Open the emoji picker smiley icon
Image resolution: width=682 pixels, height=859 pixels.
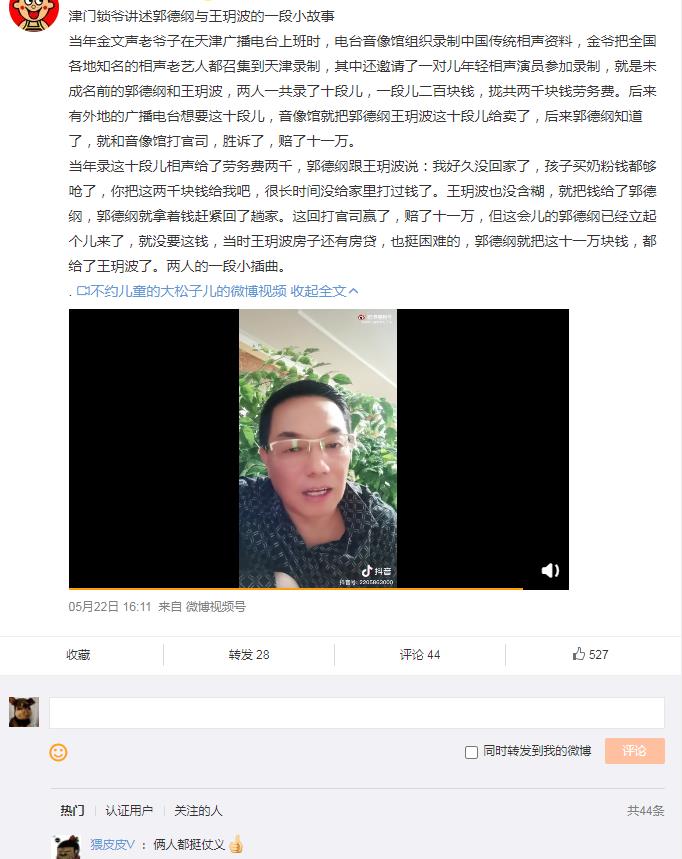[58, 752]
